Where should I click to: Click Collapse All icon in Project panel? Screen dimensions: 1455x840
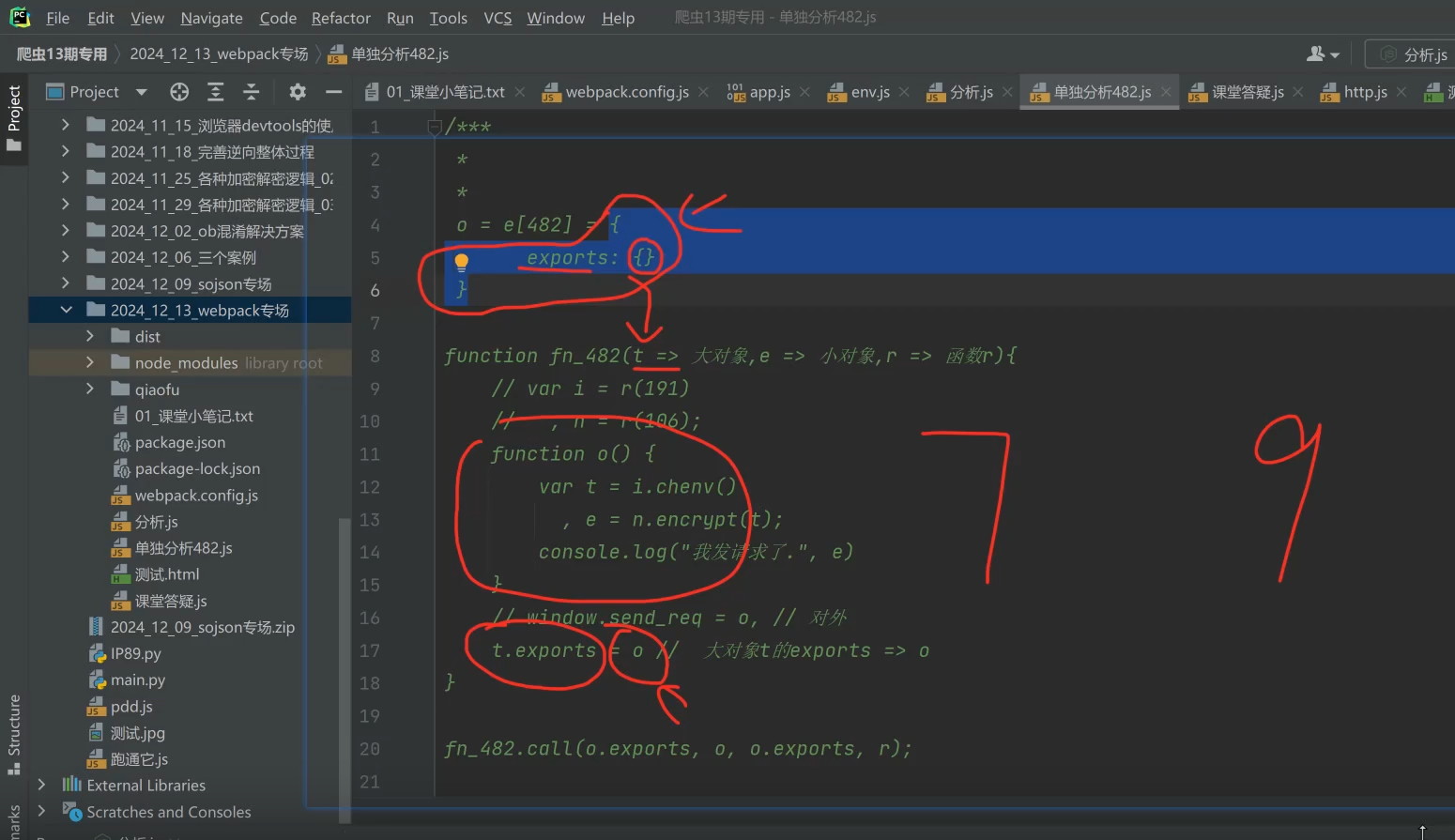point(251,91)
